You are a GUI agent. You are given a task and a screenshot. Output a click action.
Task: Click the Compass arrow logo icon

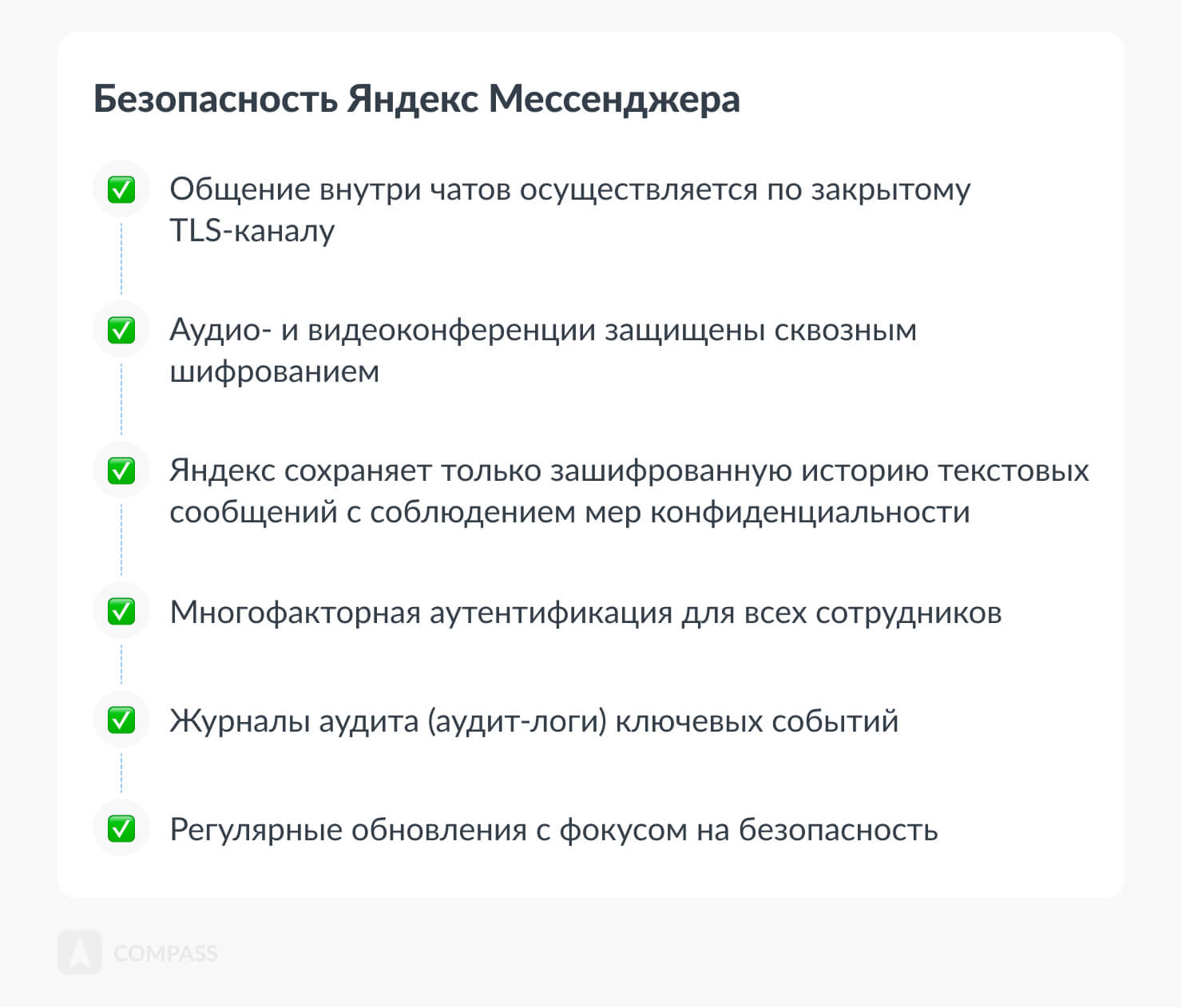(80, 952)
